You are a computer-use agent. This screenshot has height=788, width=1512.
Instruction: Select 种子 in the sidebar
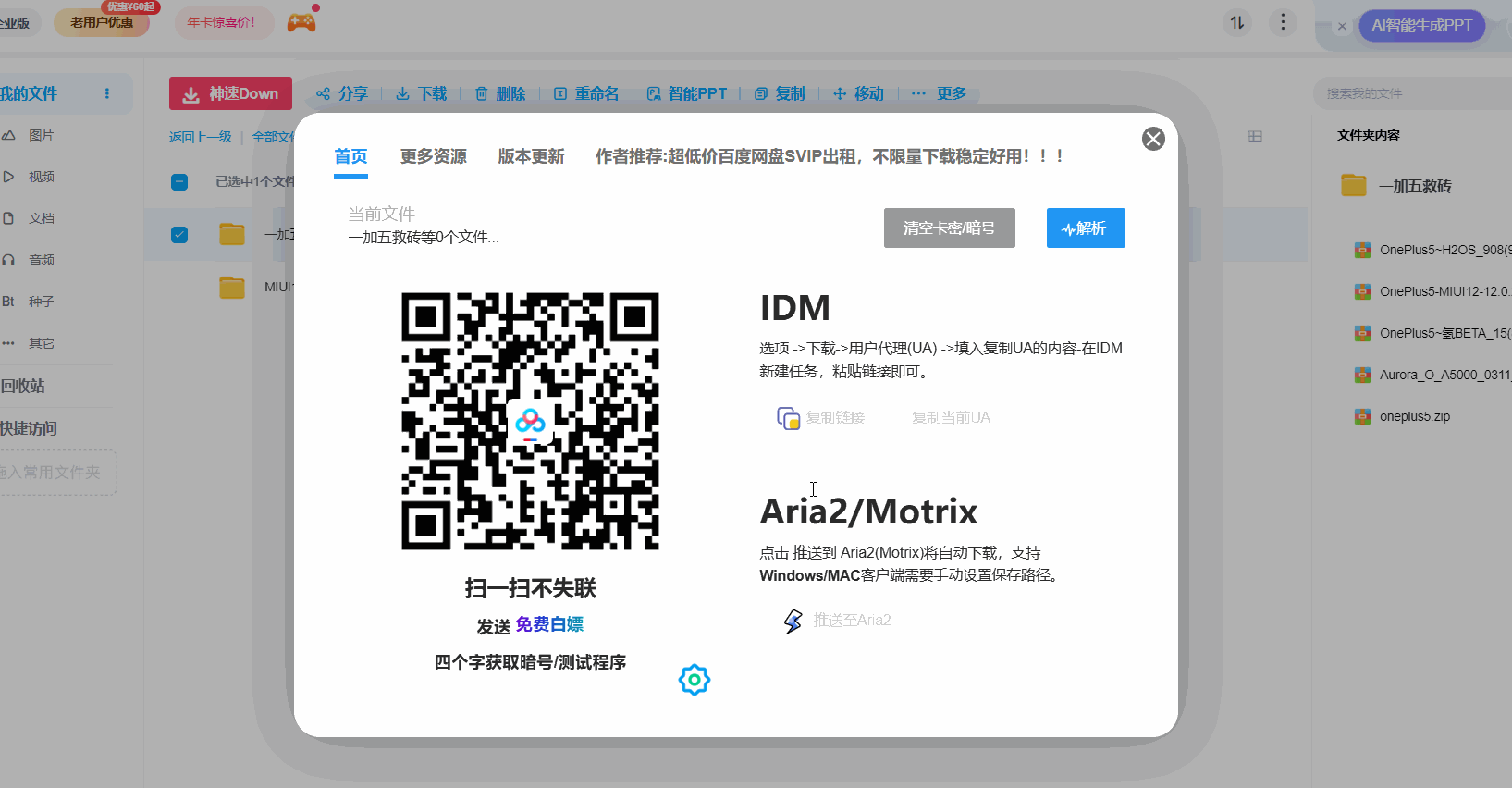coord(42,302)
